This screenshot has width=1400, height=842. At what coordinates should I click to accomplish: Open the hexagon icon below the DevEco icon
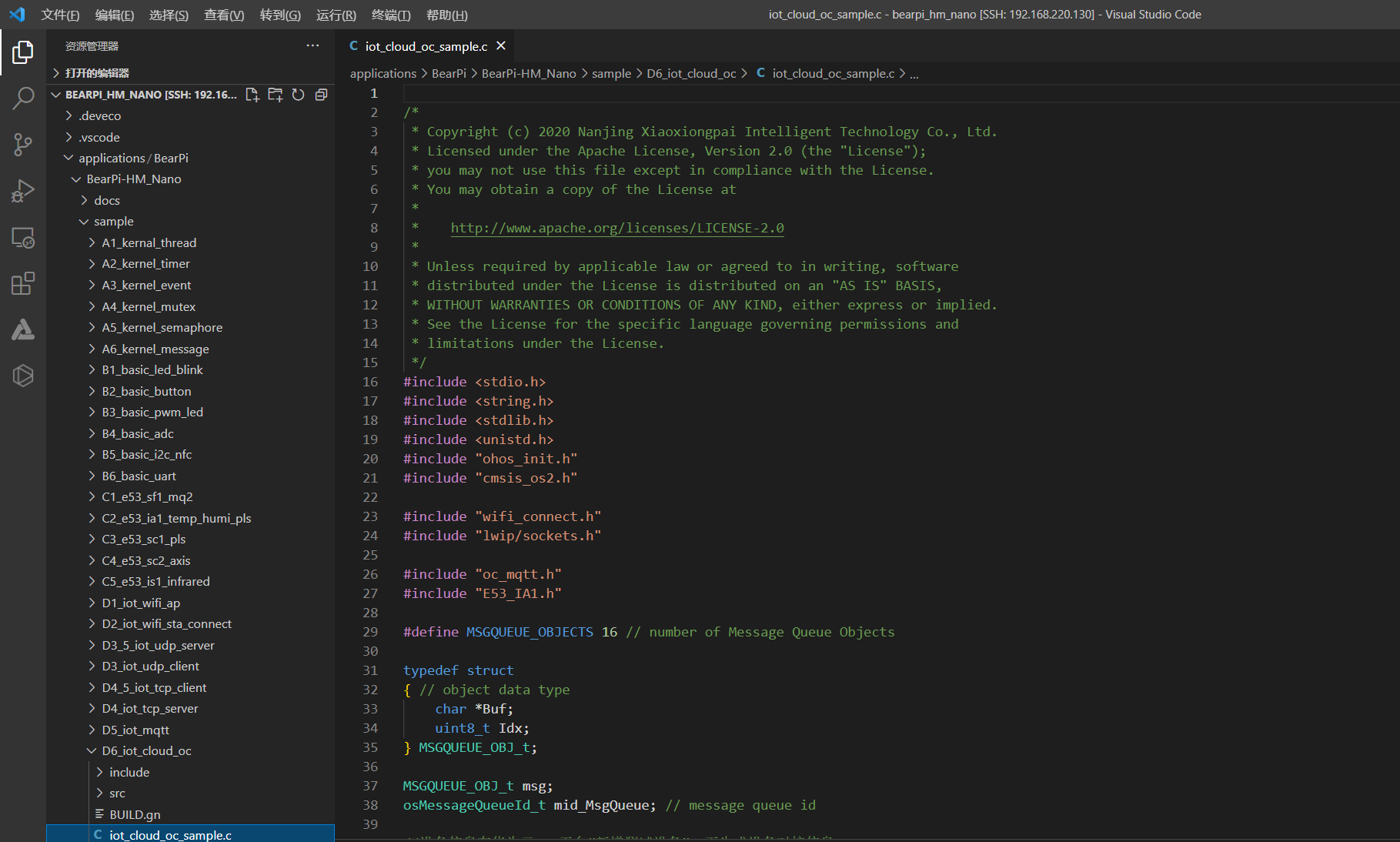click(x=23, y=376)
